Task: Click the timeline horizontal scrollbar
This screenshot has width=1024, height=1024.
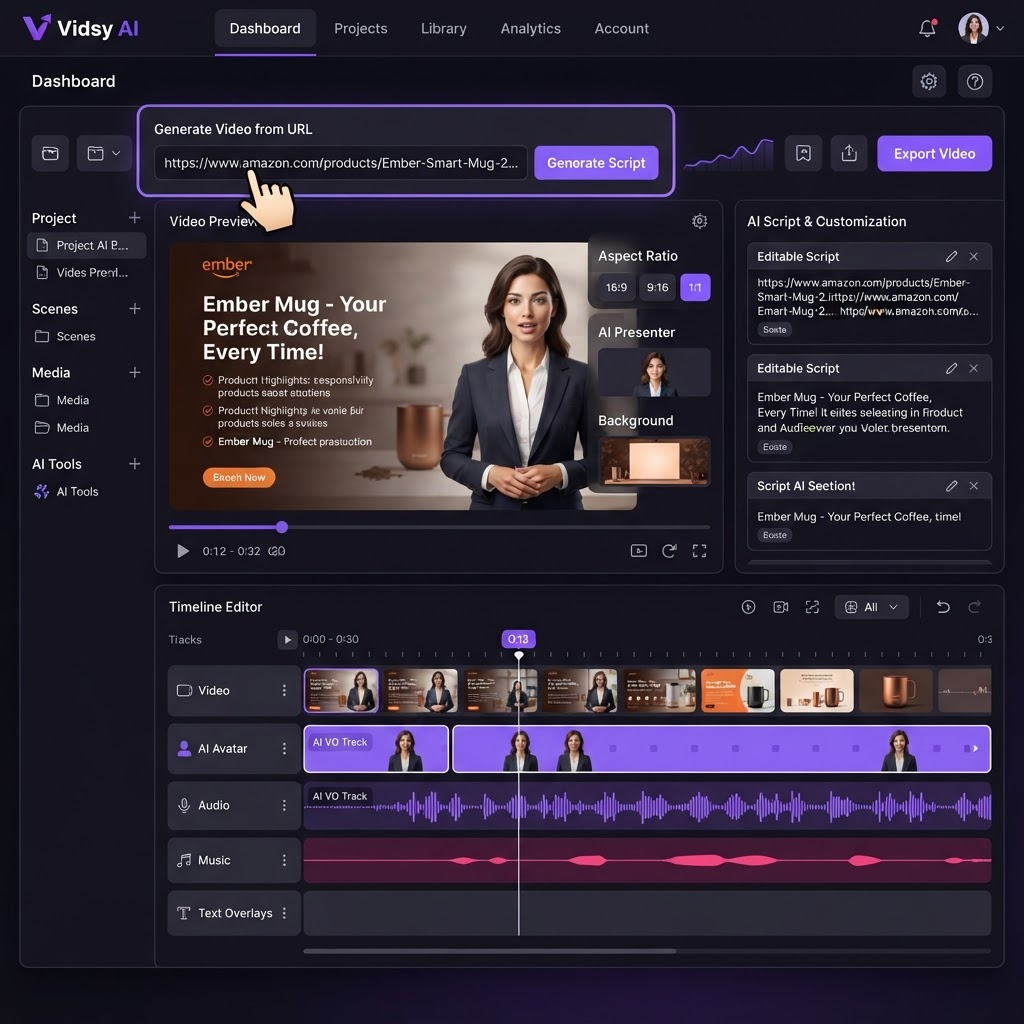Action: click(490, 951)
